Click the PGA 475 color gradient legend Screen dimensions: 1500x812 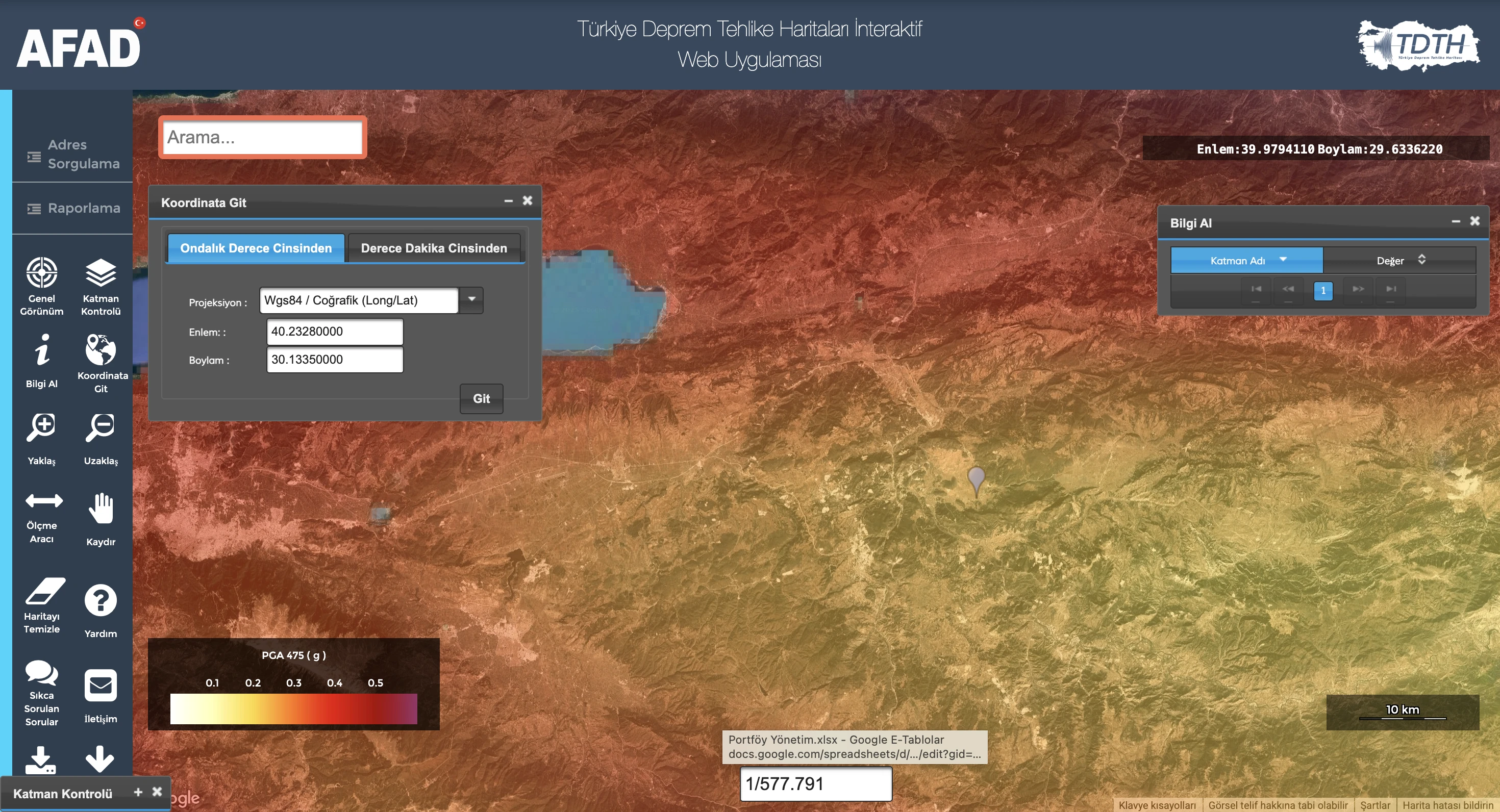(x=293, y=708)
